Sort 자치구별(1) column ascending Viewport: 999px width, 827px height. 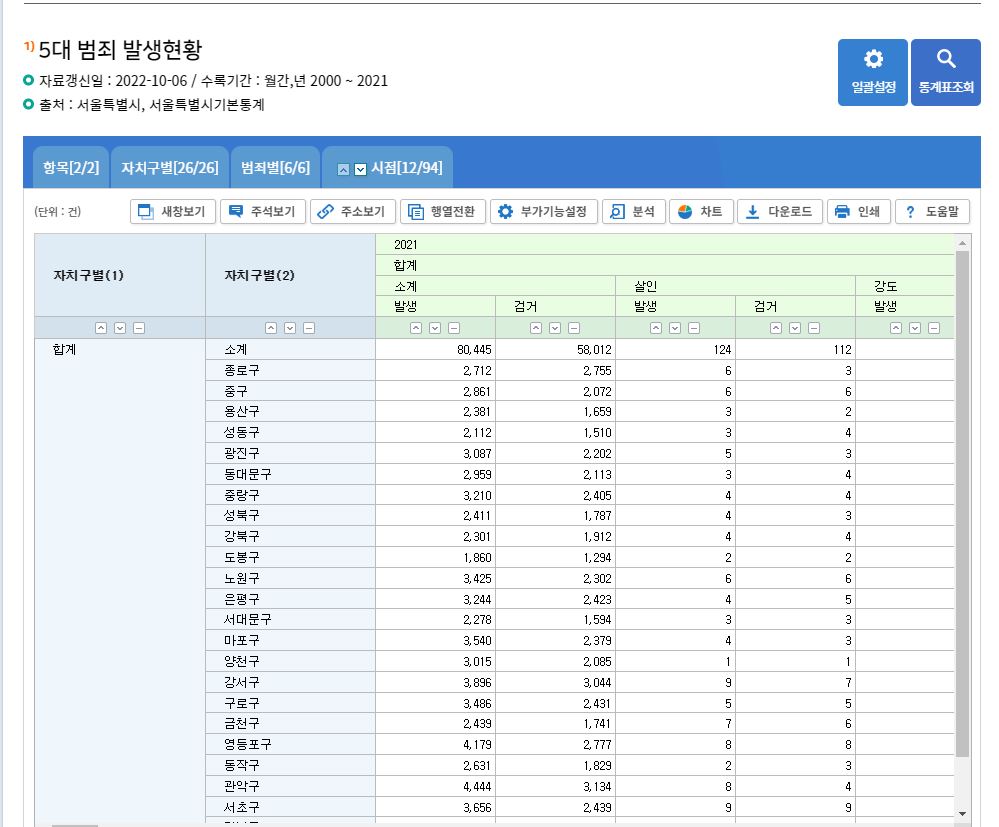(x=101, y=328)
